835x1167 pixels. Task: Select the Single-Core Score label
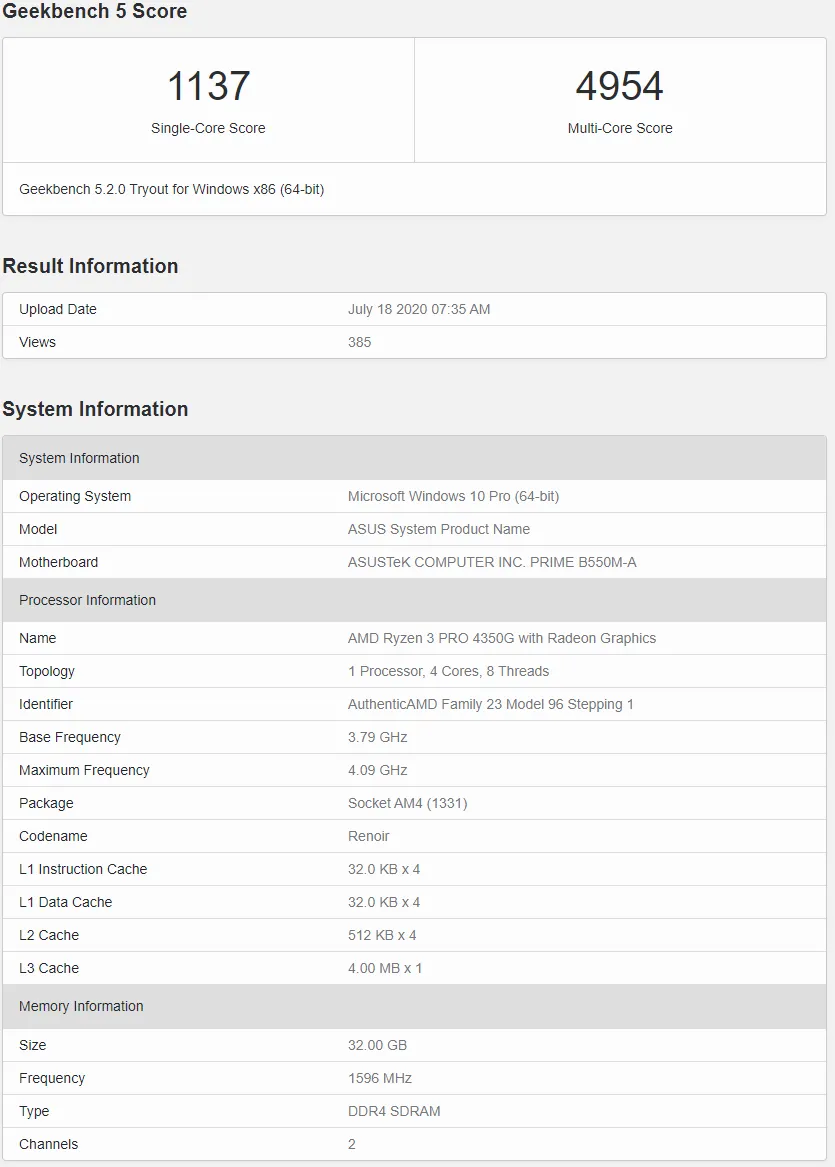click(x=208, y=128)
